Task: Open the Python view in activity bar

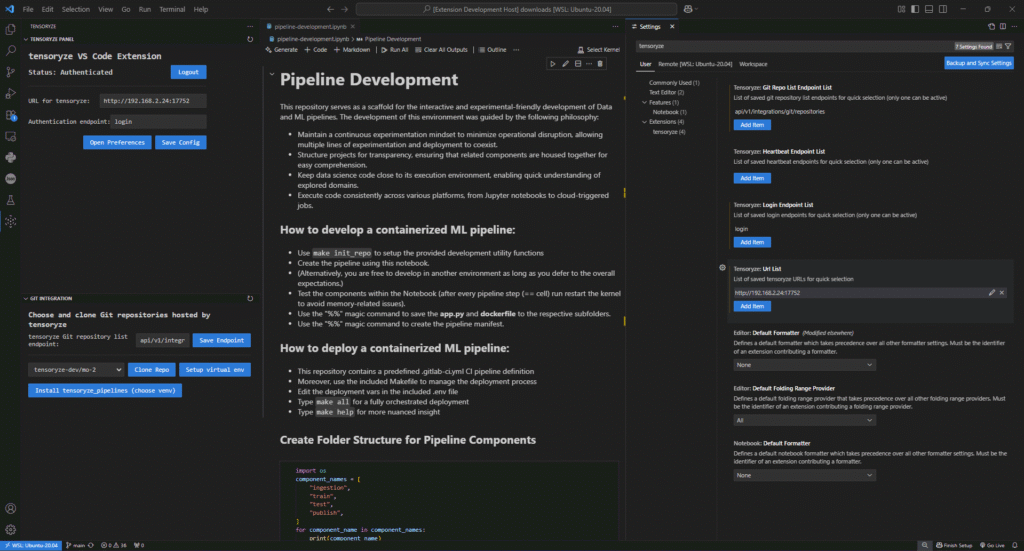Action: pos(10,157)
